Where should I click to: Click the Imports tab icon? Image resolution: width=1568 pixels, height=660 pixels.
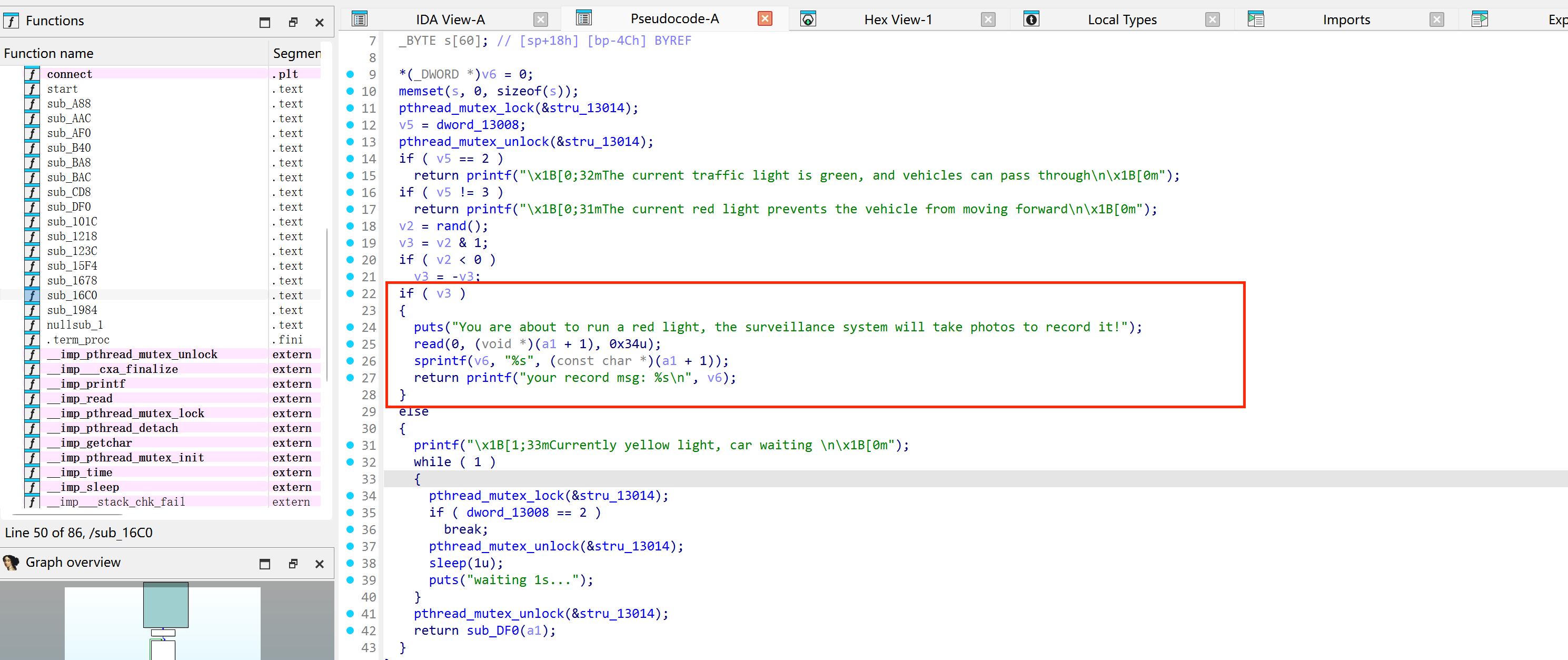click(x=1255, y=19)
